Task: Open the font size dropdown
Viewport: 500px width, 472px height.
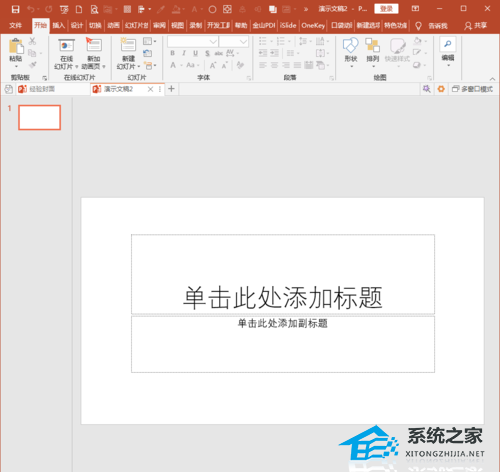Action: click(244, 42)
